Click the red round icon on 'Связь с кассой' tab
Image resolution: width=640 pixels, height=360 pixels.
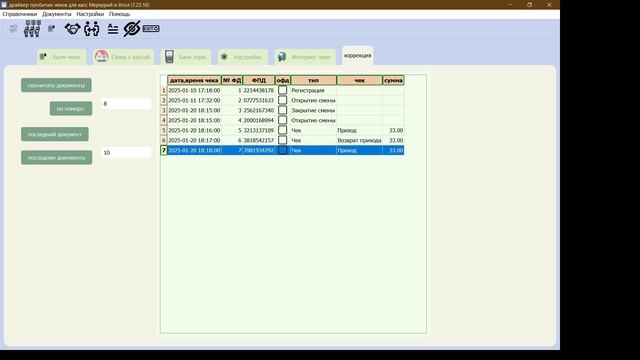point(101,56)
